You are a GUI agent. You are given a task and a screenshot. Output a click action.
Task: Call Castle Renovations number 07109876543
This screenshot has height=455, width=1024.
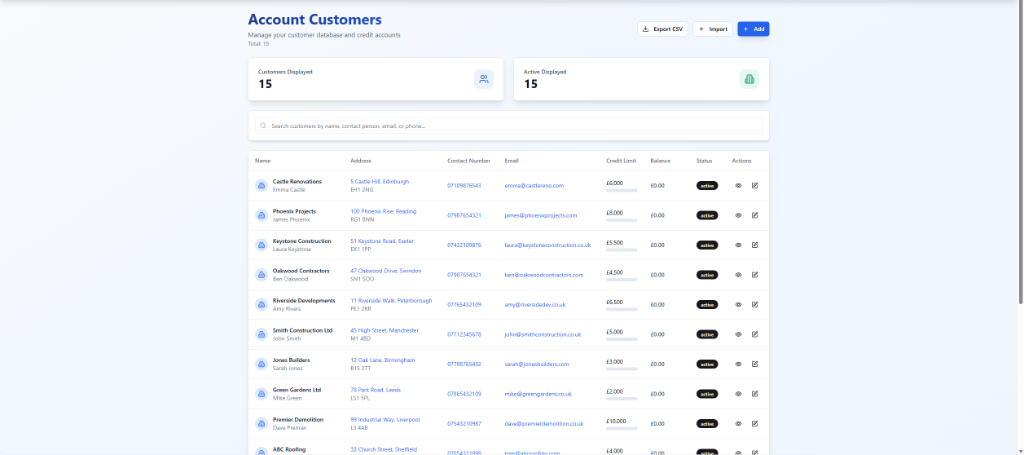[464, 185]
